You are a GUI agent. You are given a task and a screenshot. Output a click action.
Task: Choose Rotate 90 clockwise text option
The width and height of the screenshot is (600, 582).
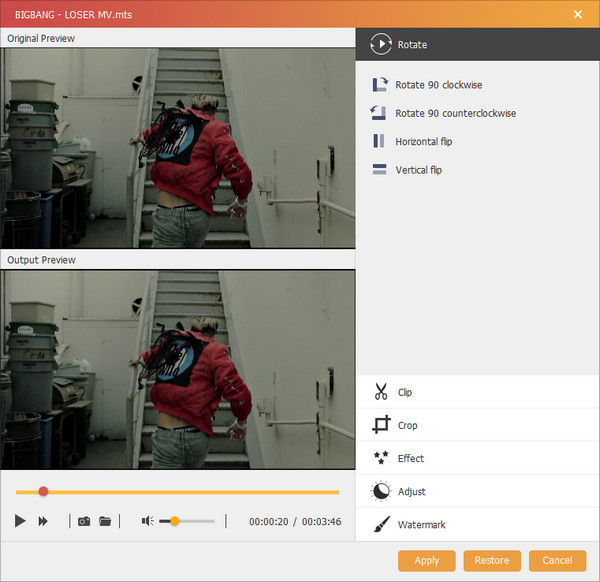(439, 85)
